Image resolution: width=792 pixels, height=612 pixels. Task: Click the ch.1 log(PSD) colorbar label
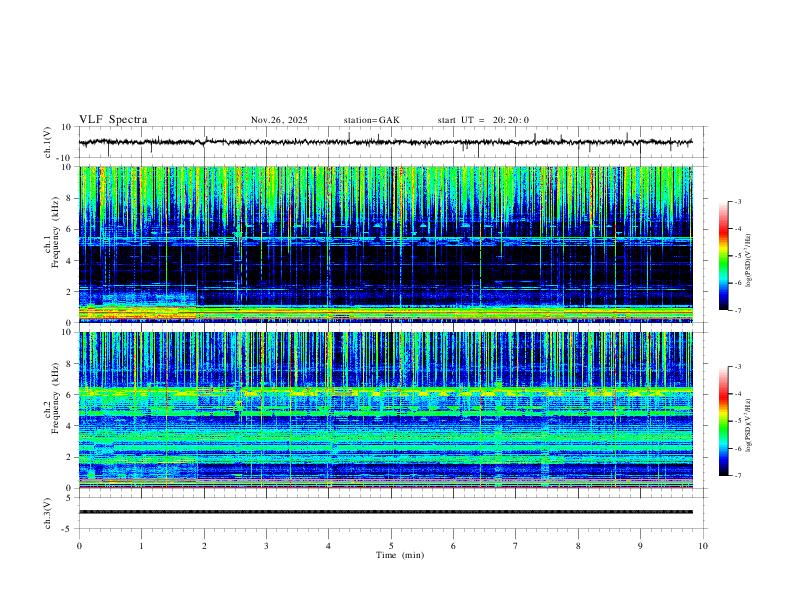(748, 261)
